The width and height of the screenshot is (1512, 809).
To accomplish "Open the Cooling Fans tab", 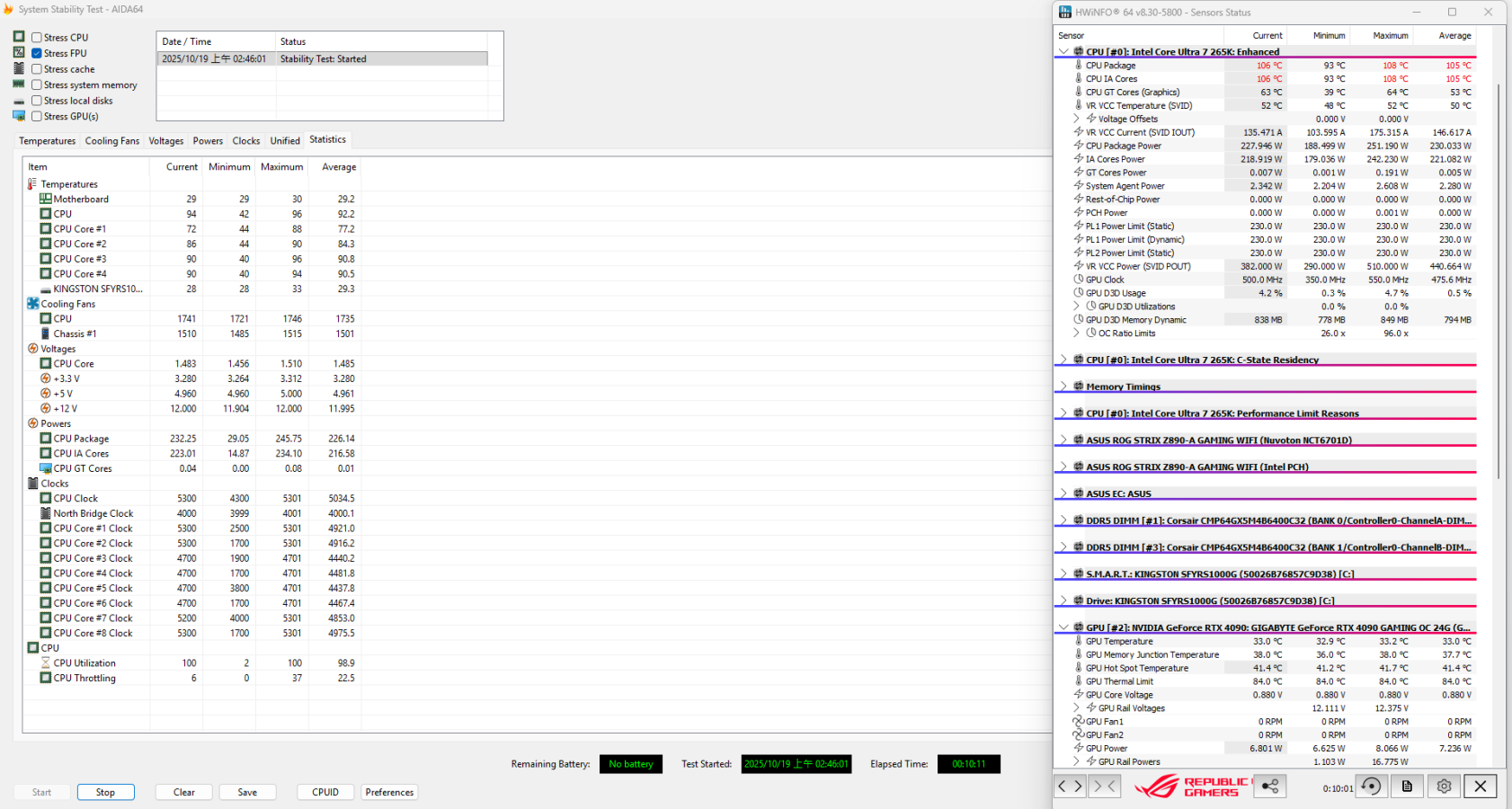I will click(x=111, y=141).
